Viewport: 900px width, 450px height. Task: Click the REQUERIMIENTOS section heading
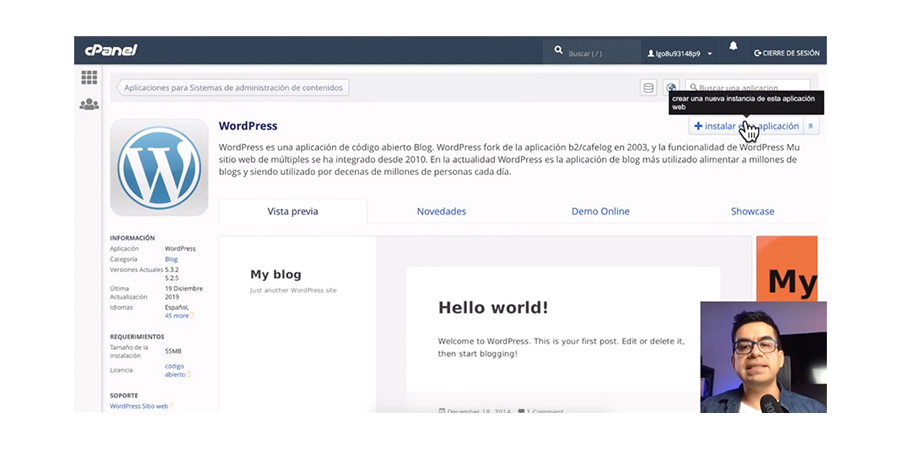point(137,337)
